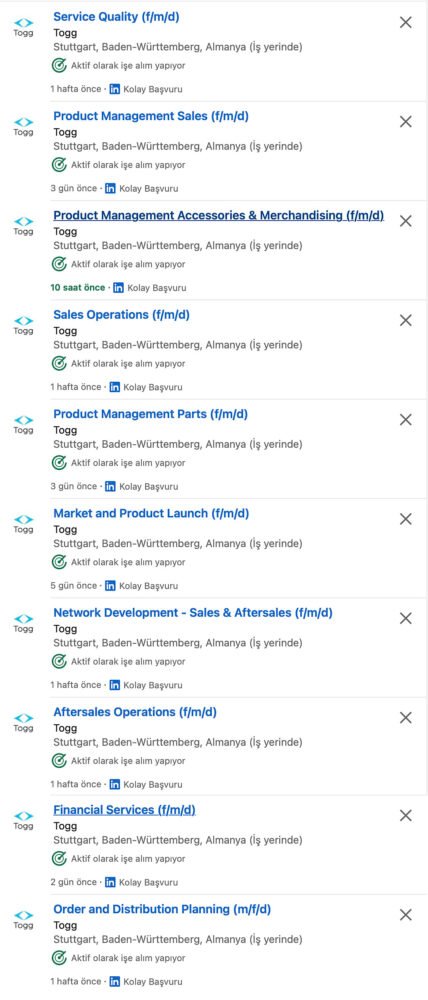
Task: Dismiss the Service Quality job listing
Action: [x=405, y=22]
